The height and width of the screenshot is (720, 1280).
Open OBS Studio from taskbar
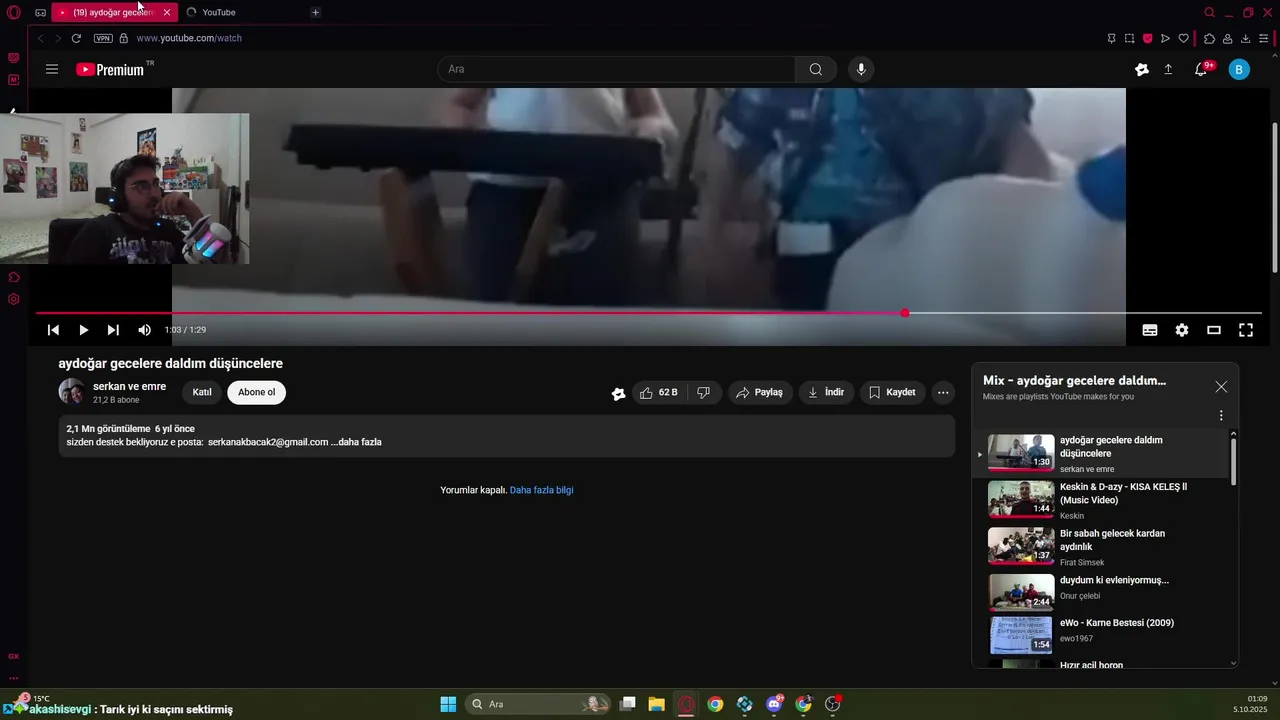point(832,704)
